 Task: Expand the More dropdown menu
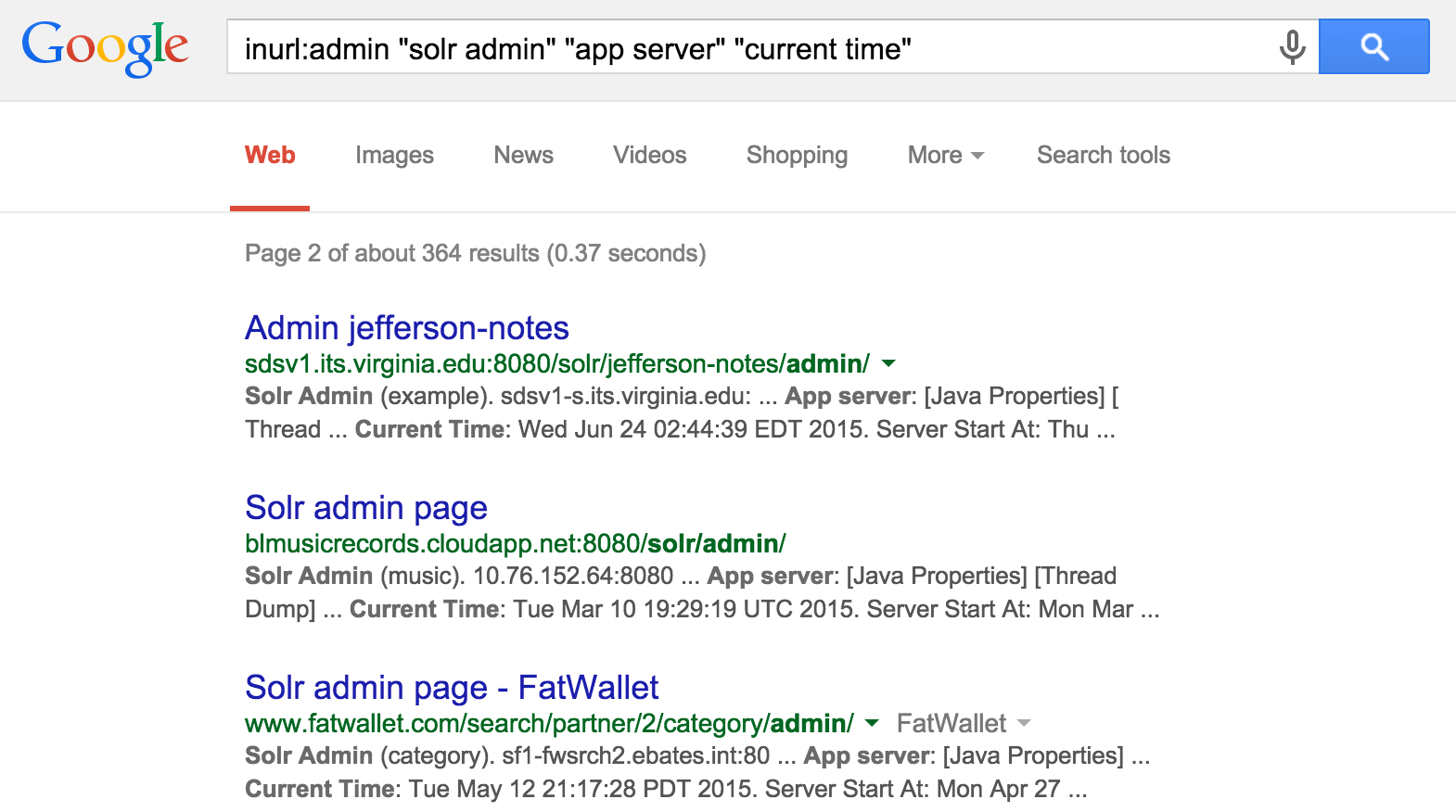(945, 155)
